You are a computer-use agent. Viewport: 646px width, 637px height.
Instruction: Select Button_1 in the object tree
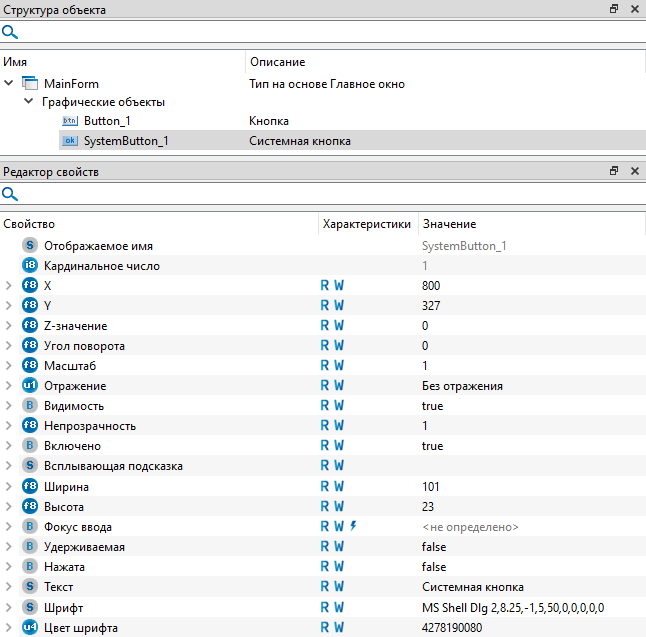pyautogui.click(x=107, y=121)
